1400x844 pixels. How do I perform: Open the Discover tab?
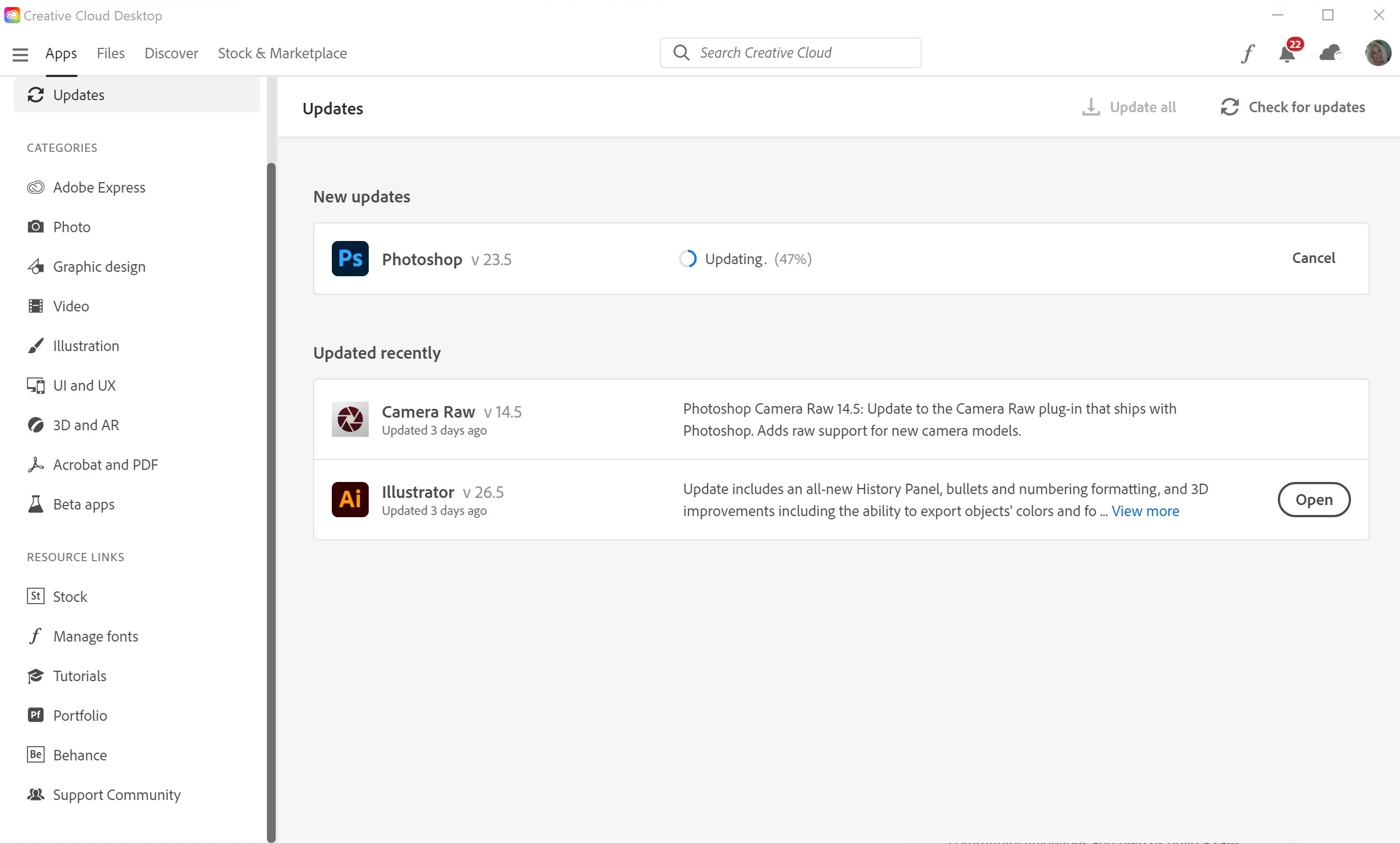click(171, 53)
